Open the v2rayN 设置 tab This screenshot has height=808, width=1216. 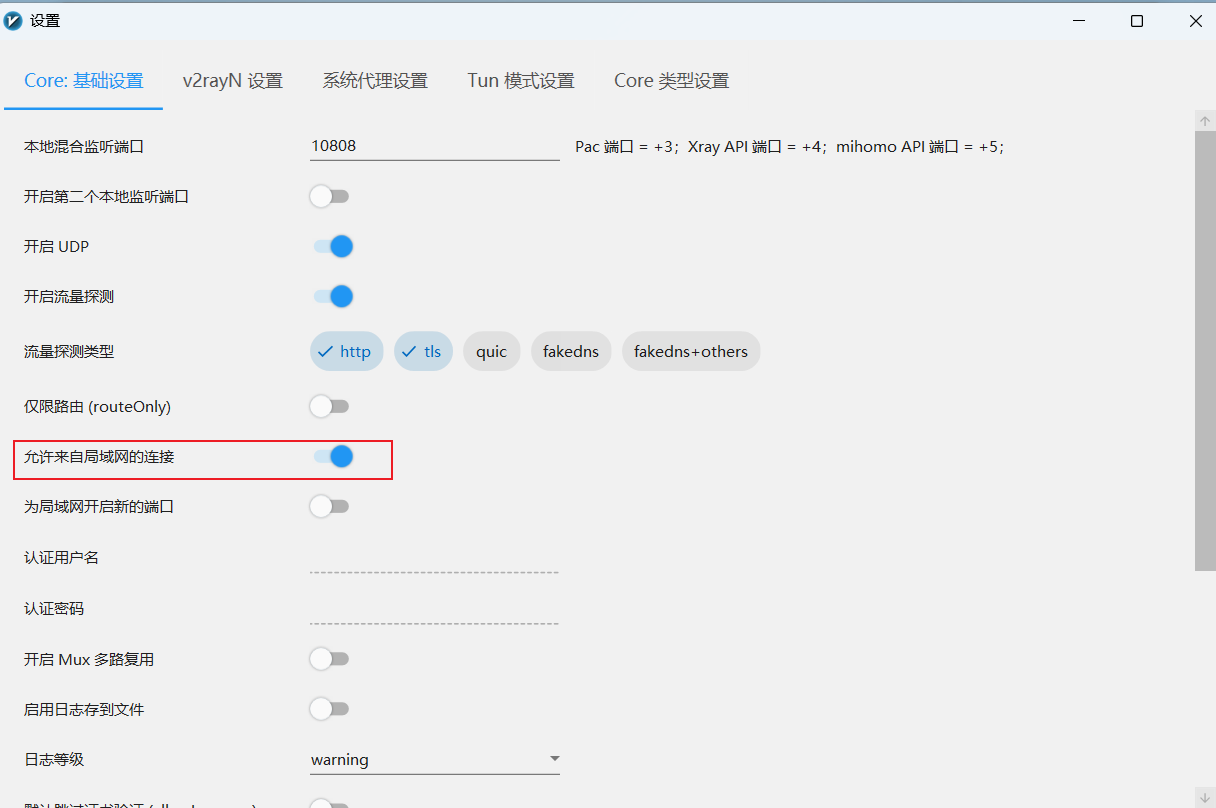233,81
